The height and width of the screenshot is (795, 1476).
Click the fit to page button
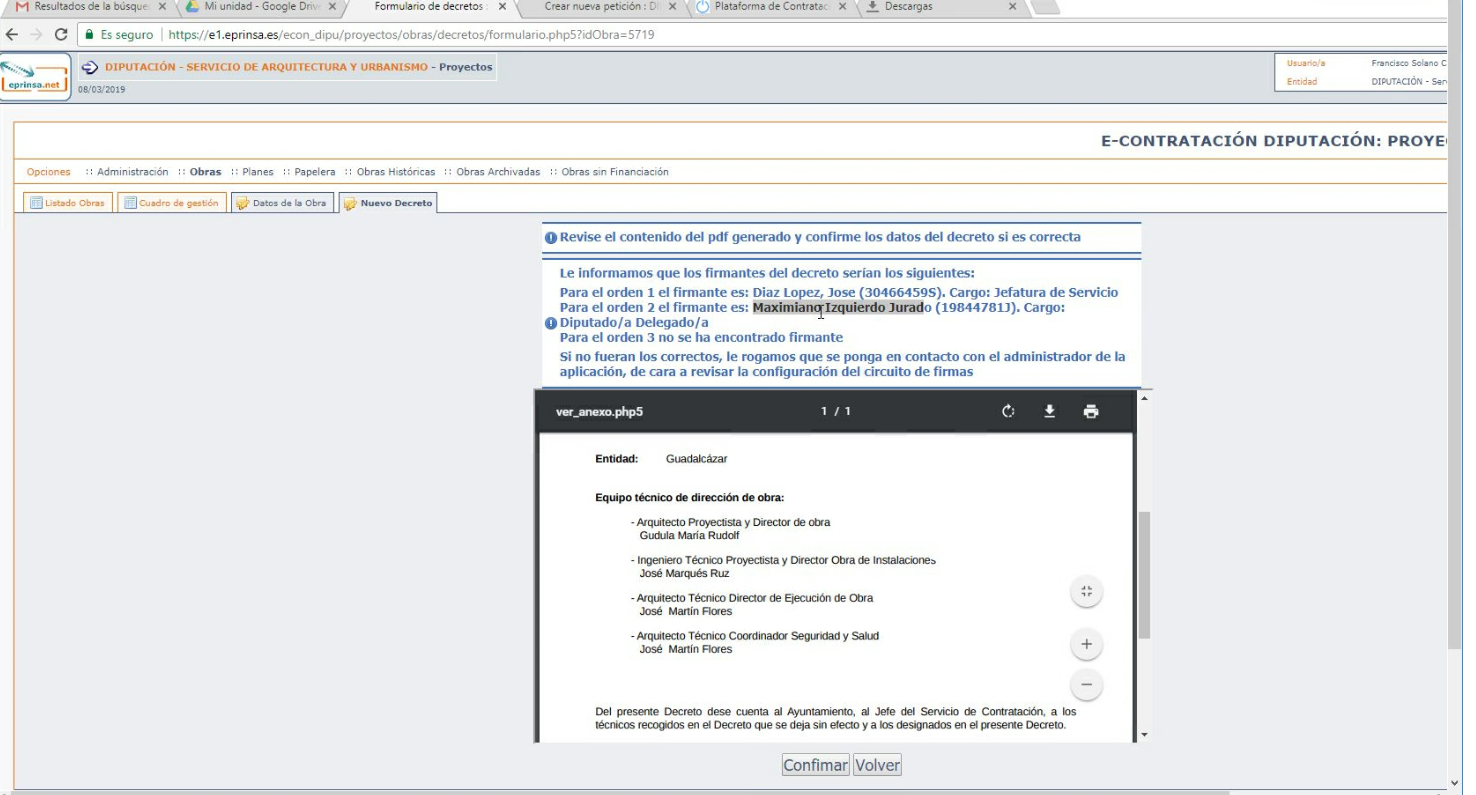click(x=1086, y=592)
